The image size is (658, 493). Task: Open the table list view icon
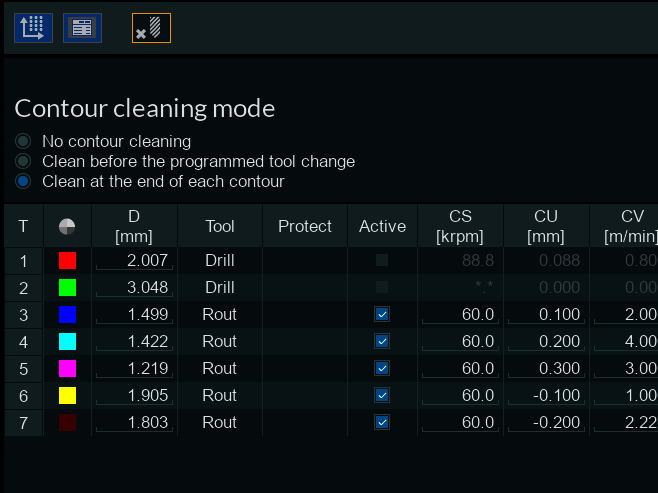click(82, 28)
